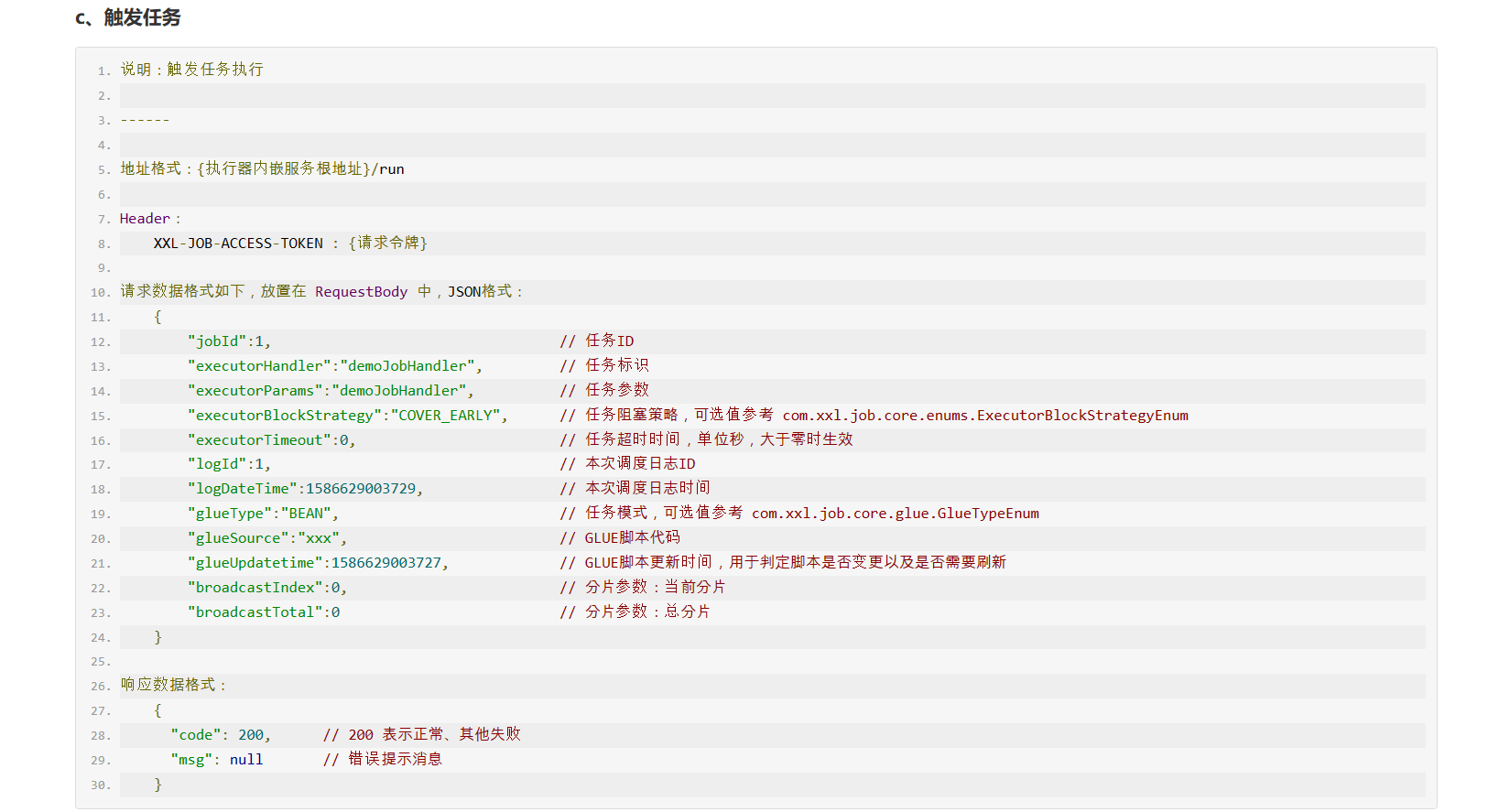The image size is (1488, 812).
Task: Click the "logDateTime":1586629003729 entry
Action: (x=306, y=489)
